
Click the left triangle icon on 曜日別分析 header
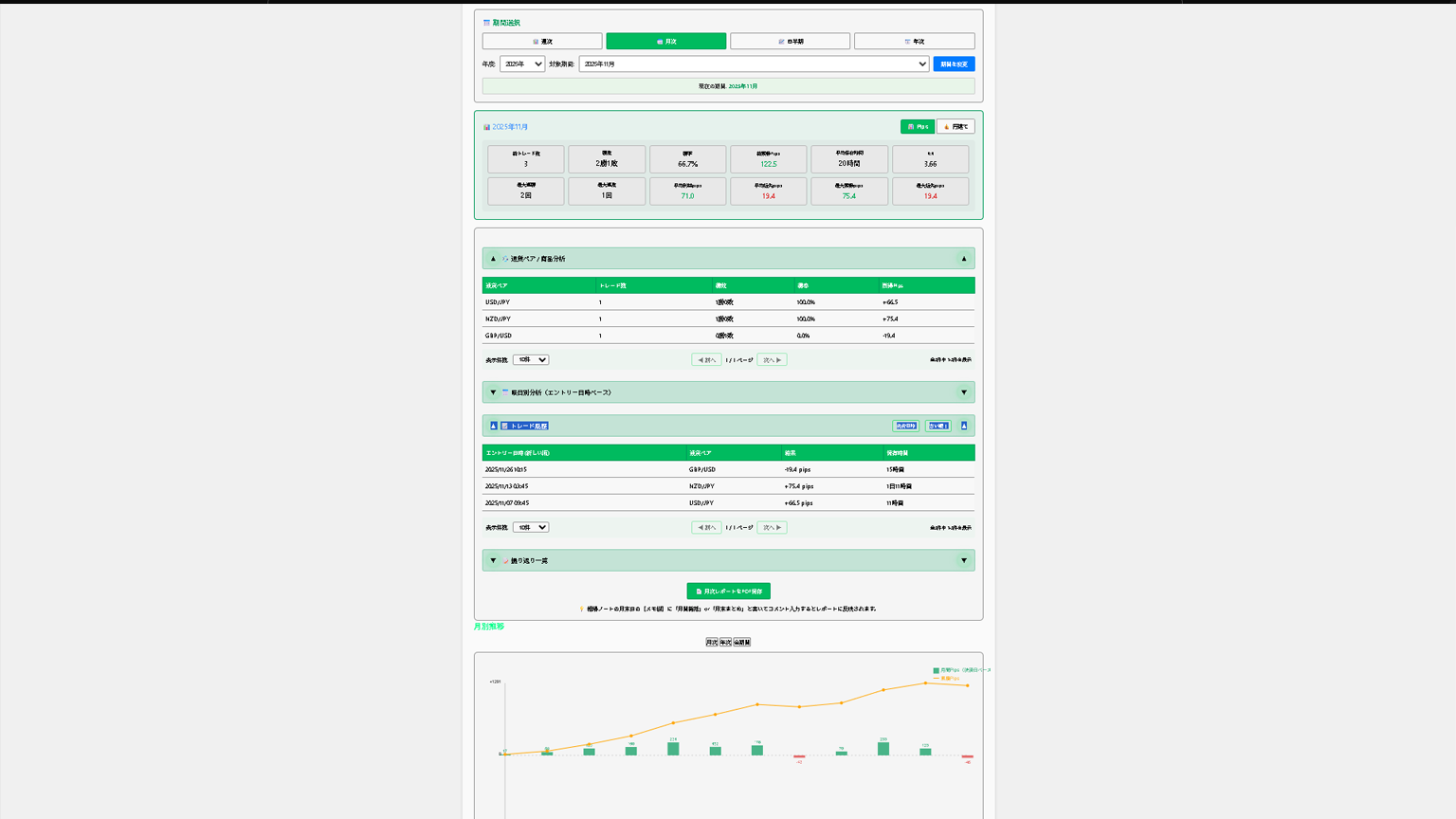point(493,392)
